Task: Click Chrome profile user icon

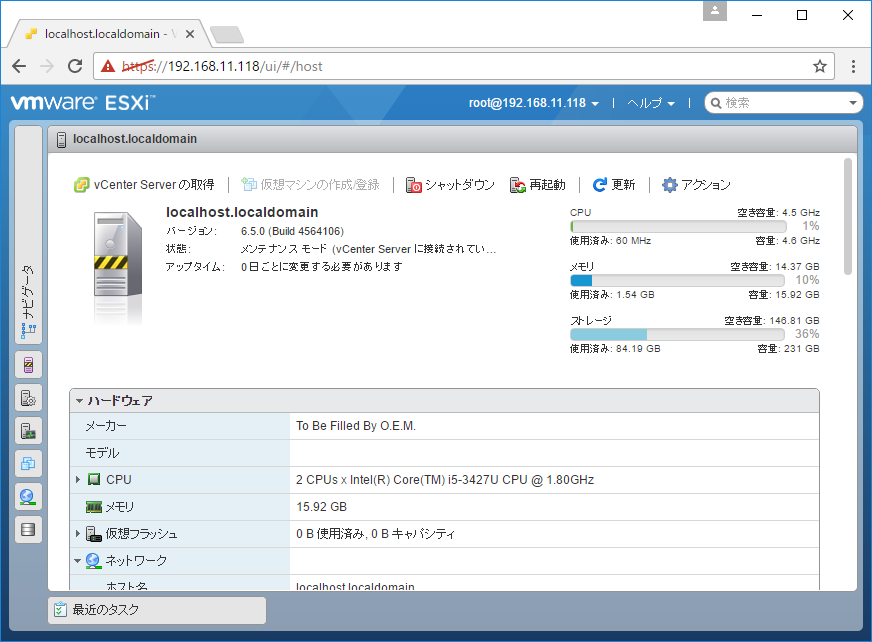Action: pos(715,11)
